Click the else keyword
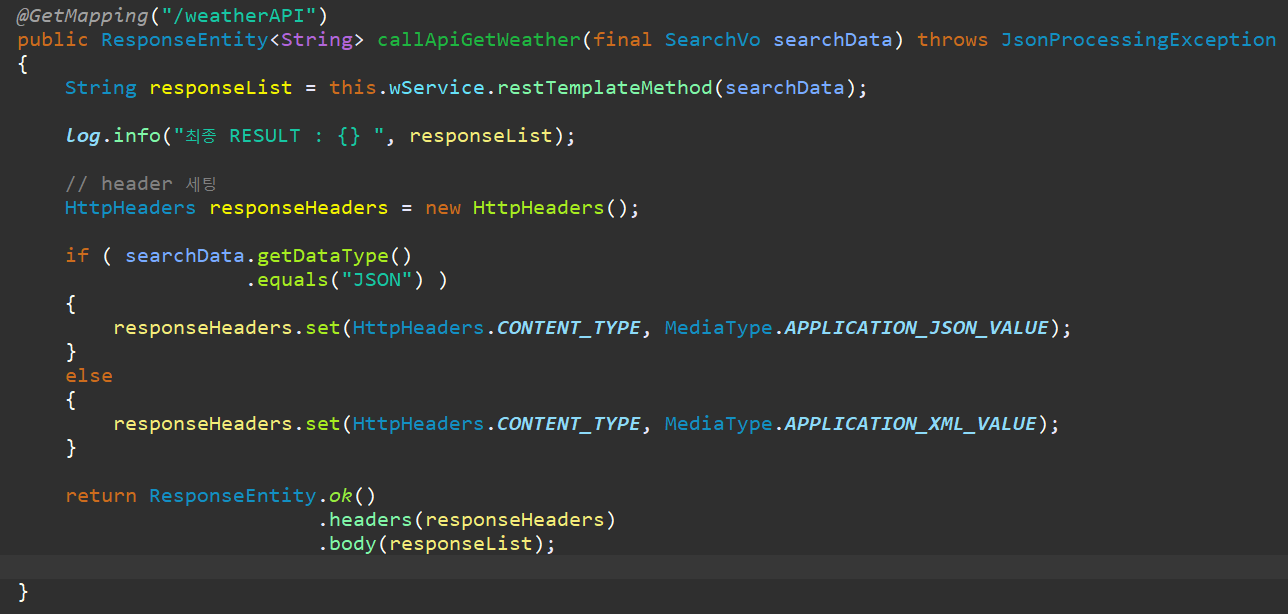This screenshot has height=614, width=1288. tap(89, 375)
